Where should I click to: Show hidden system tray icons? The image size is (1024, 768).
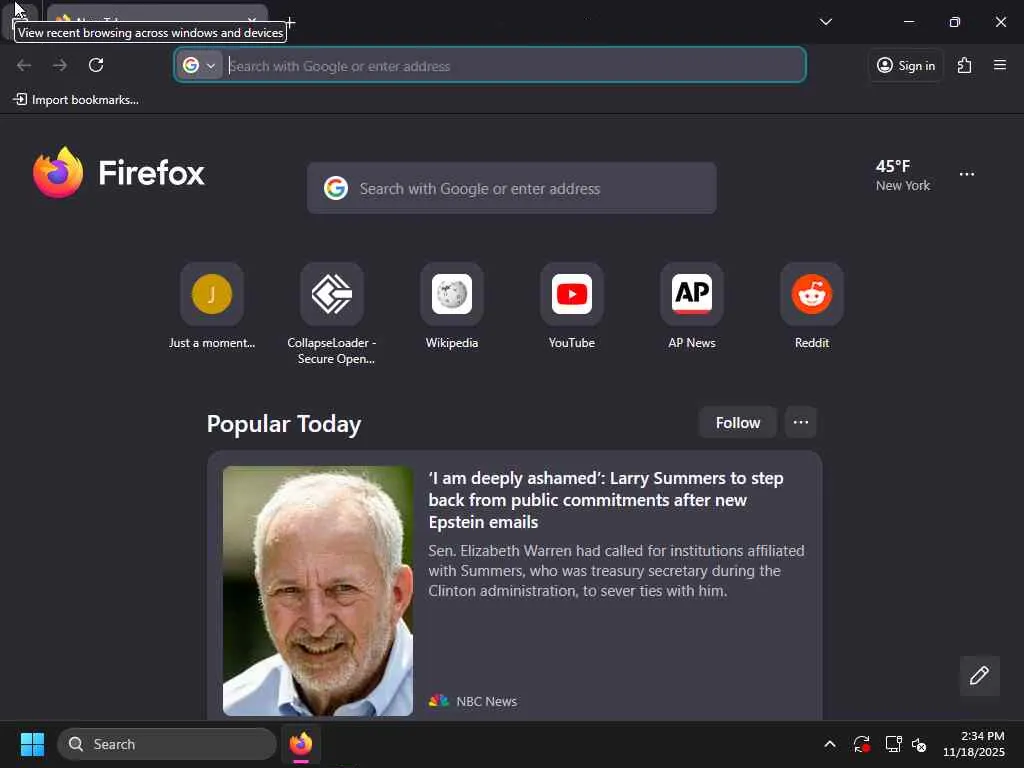[x=829, y=744]
